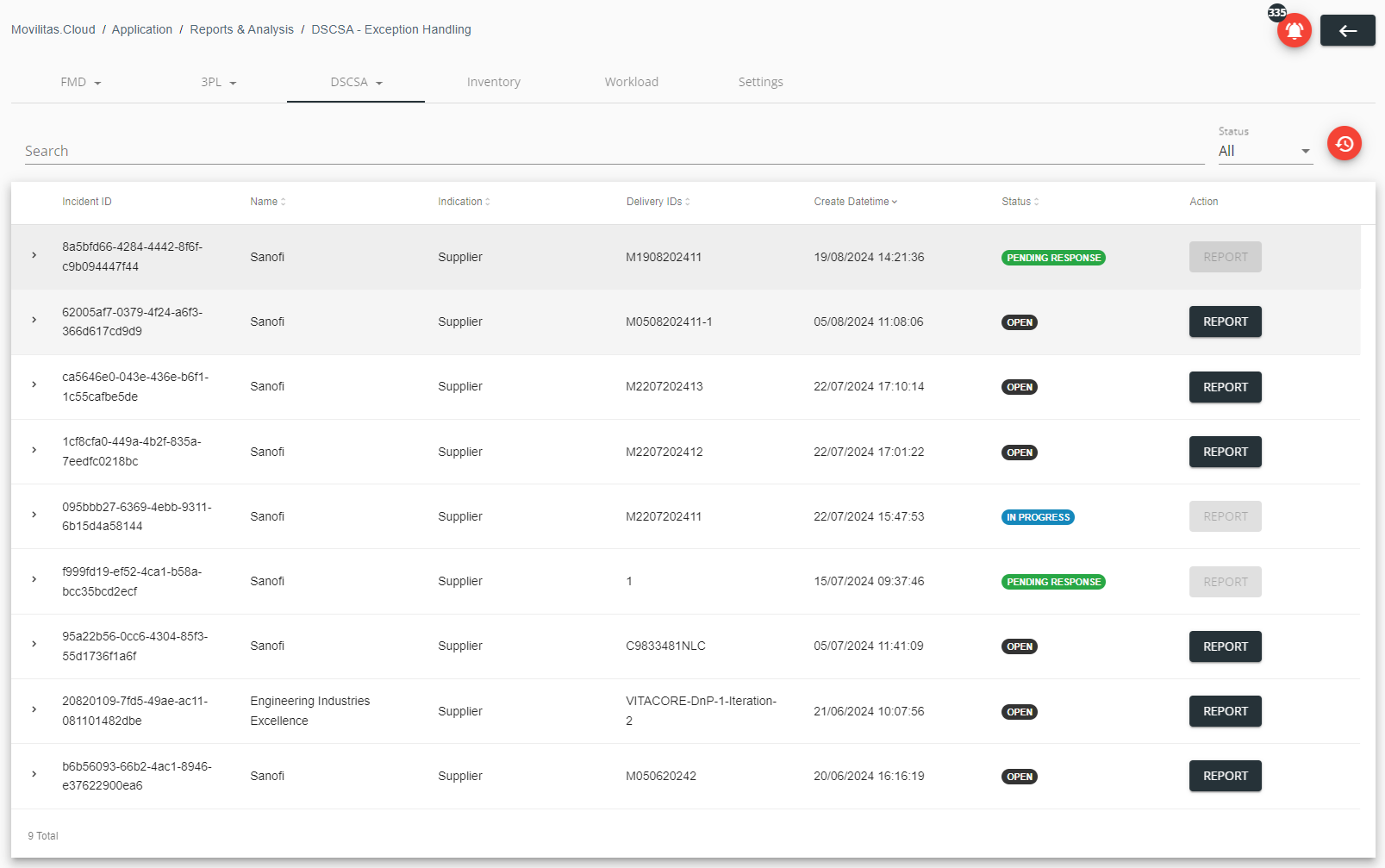Screen dimensions: 1385x868
Task: Expand row for incident 62005af7-0379-4f24-a6f3
Action: tap(34, 321)
